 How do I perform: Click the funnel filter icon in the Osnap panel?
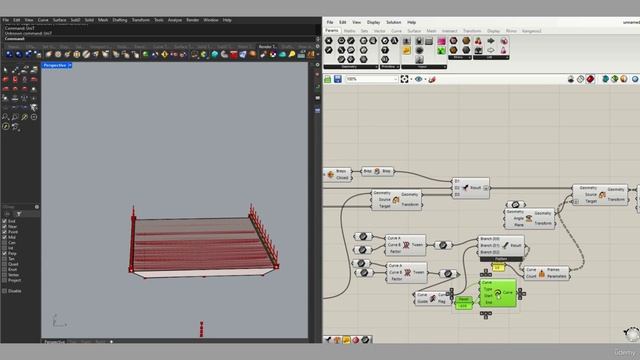pos(18,213)
